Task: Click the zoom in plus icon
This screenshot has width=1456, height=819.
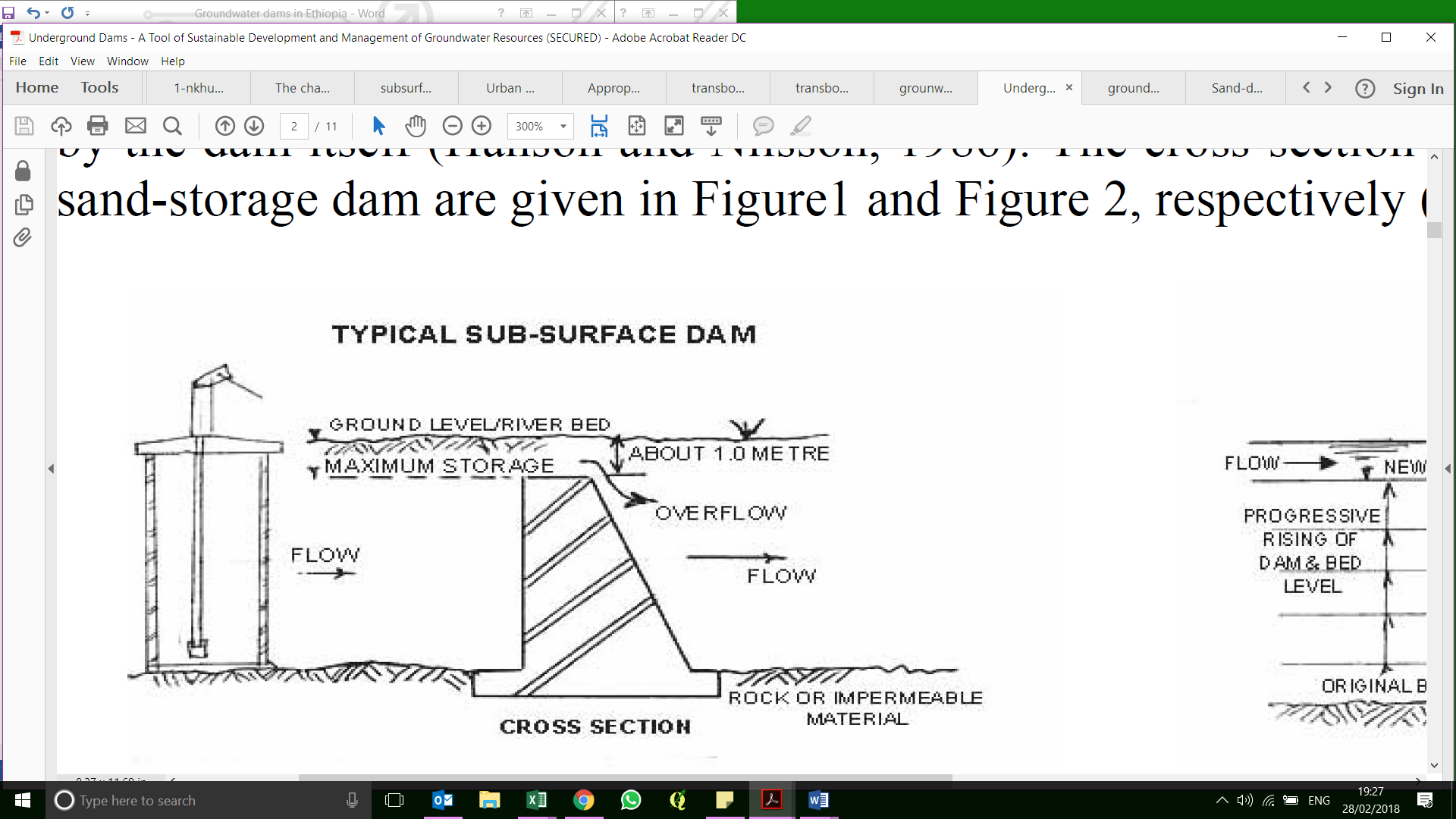Action: point(482,126)
